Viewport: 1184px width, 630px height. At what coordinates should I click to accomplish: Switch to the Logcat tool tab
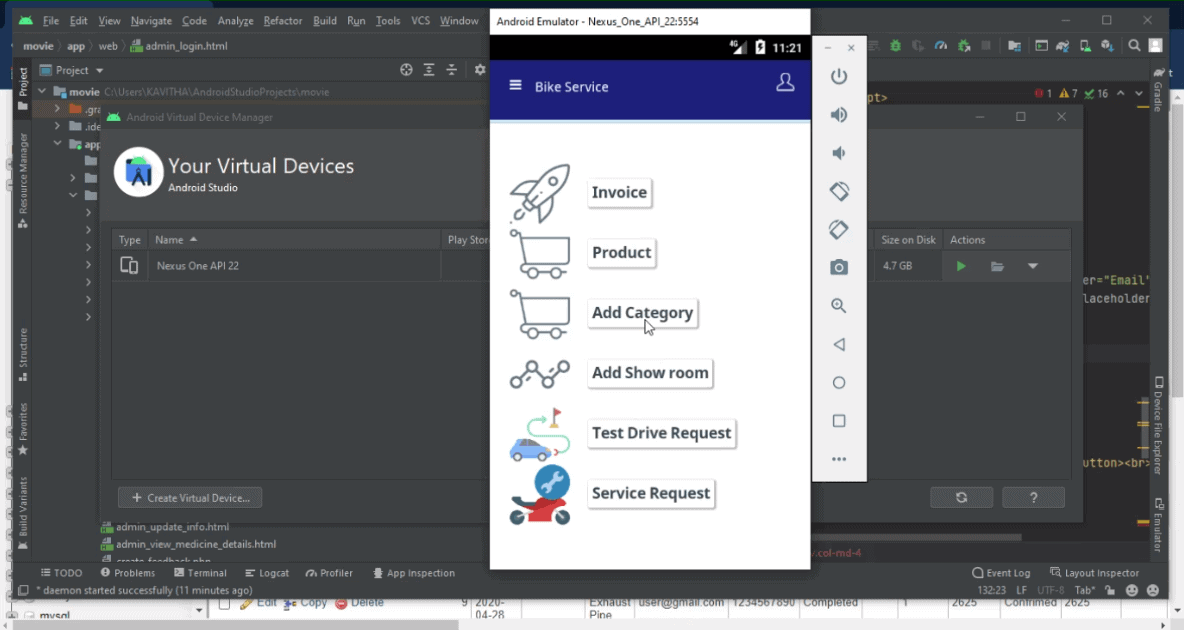click(x=266, y=573)
